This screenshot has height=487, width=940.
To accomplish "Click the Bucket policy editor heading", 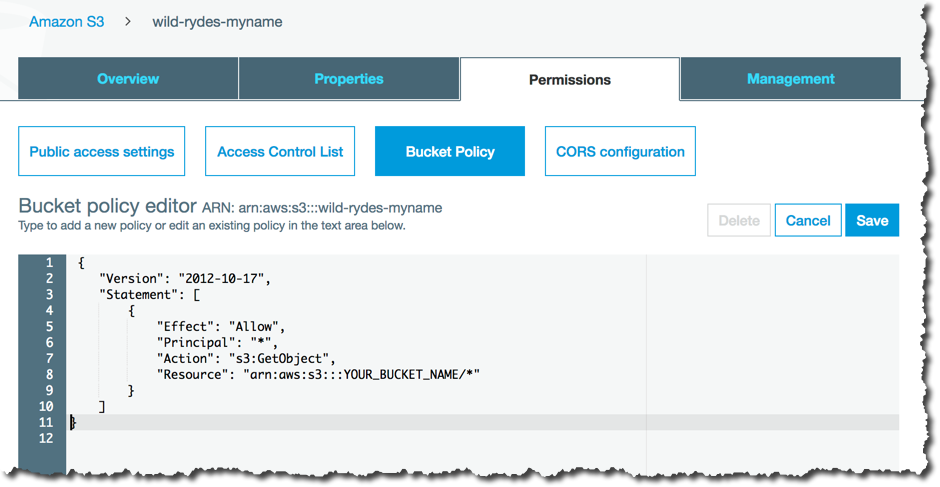I will [x=107, y=206].
